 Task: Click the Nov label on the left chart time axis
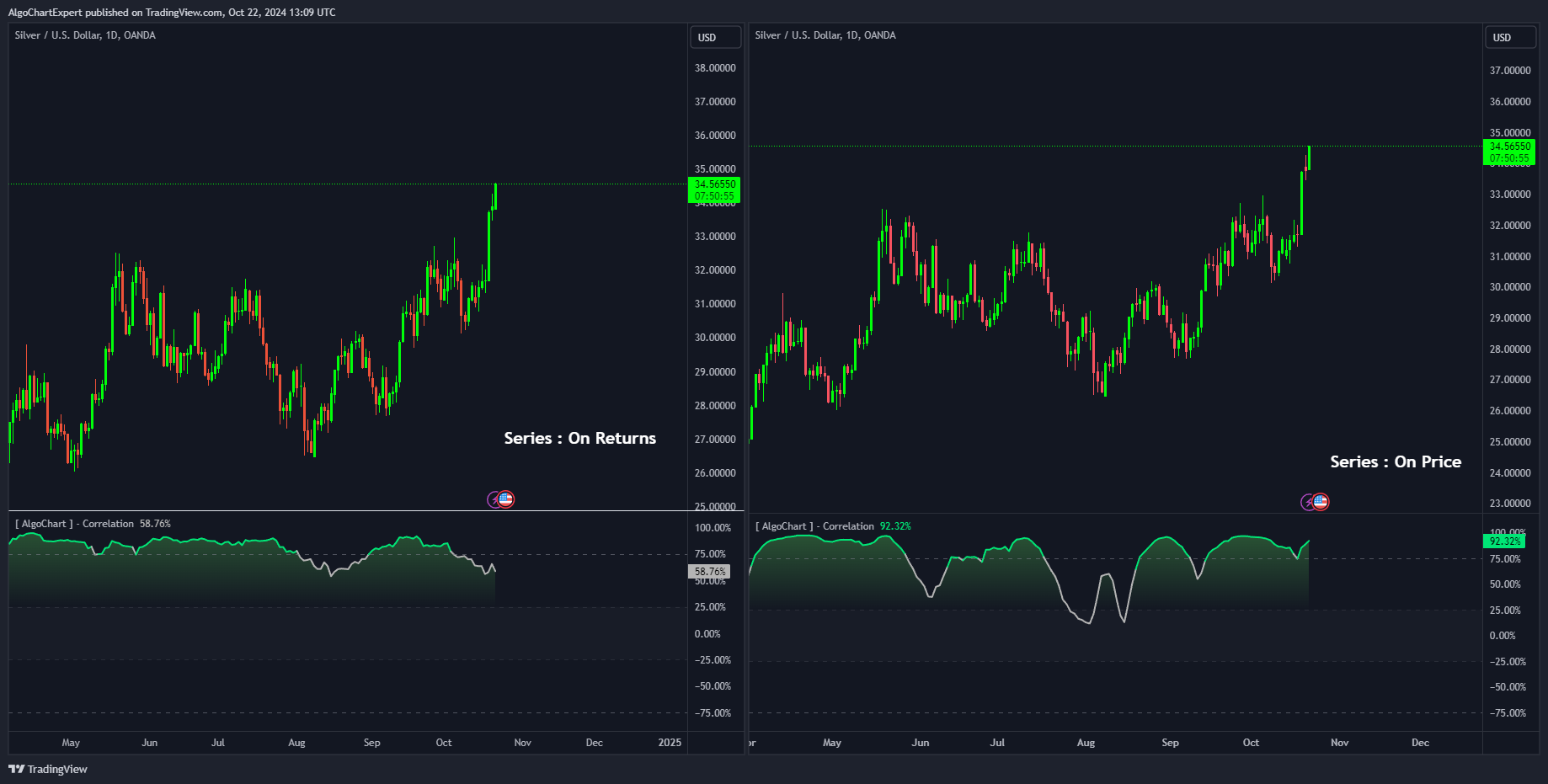click(x=522, y=743)
